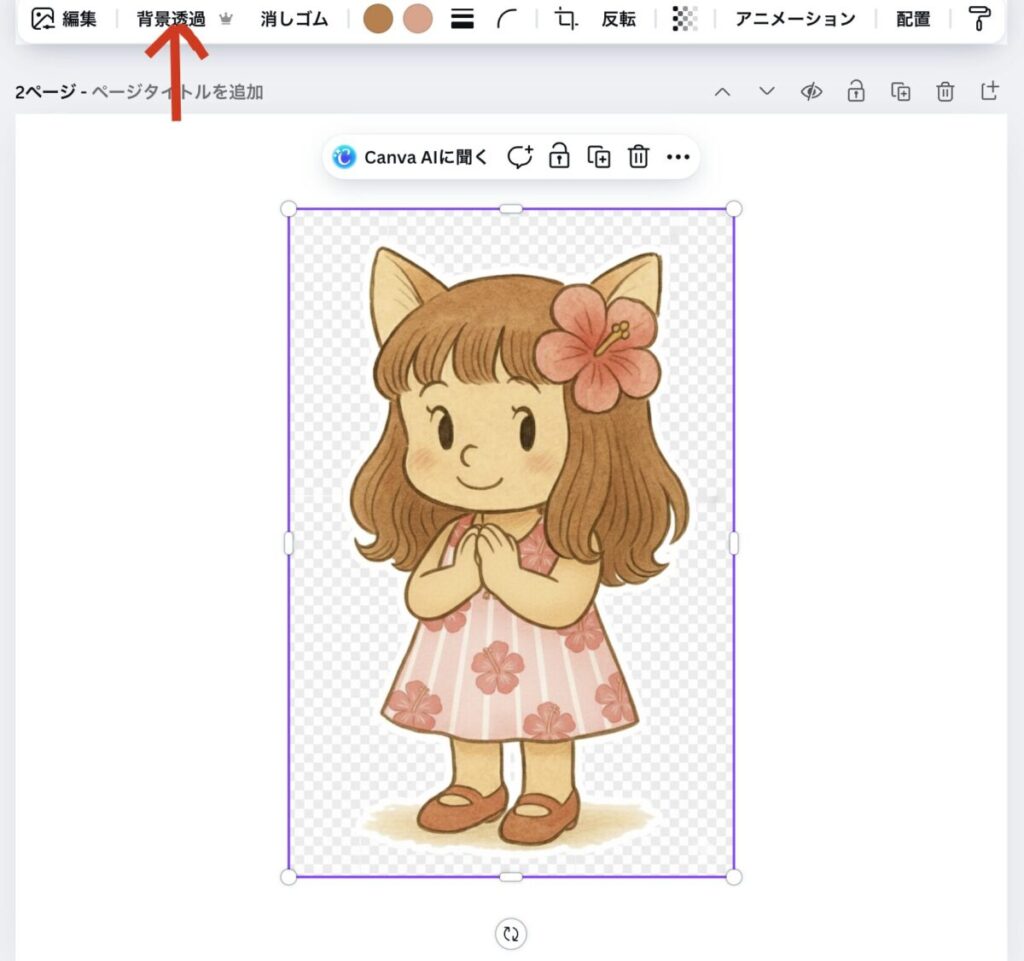Open border line weight style icon
This screenshot has width=1024, height=961.
pos(462,19)
